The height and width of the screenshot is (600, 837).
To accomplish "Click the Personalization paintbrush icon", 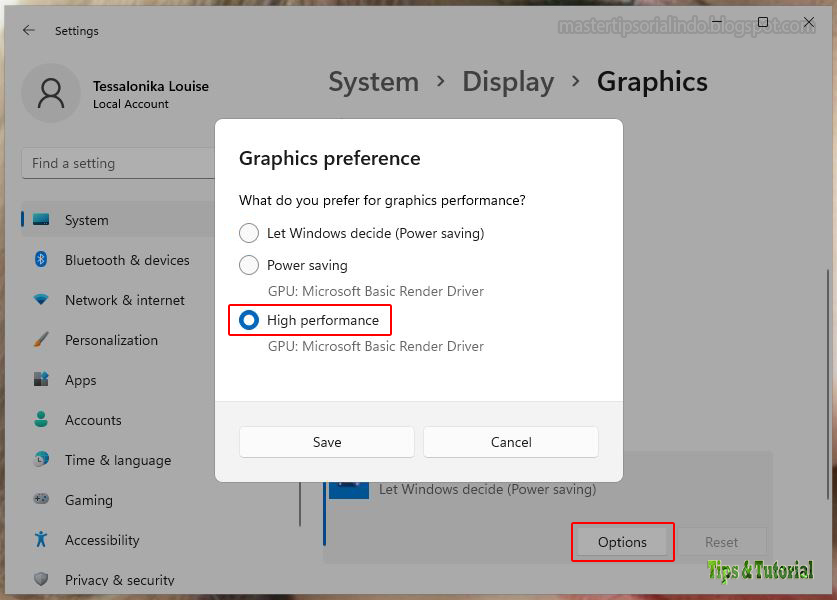I will 41,340.
